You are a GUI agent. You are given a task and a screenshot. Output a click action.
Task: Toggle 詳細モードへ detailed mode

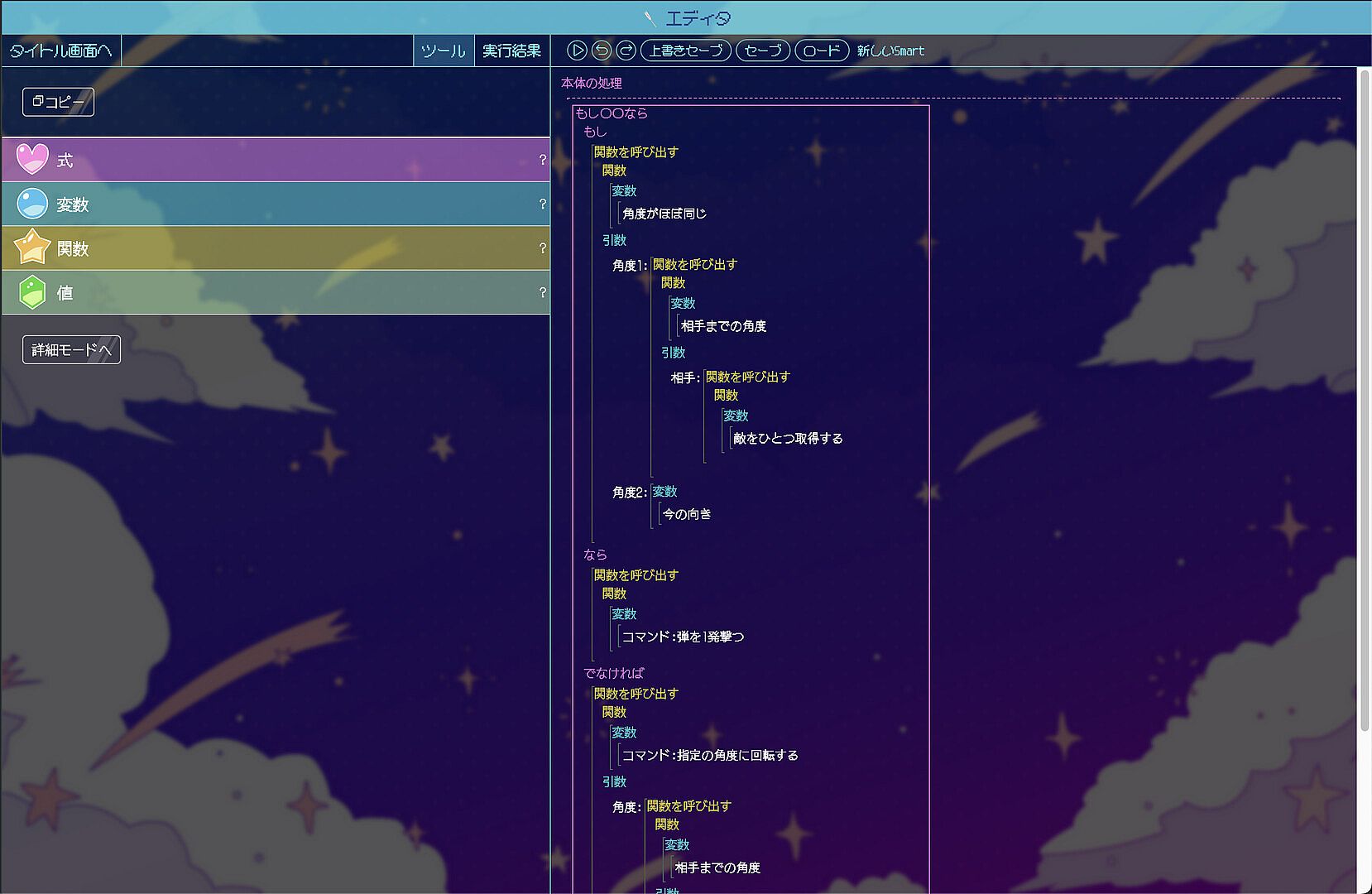(71, 349)
